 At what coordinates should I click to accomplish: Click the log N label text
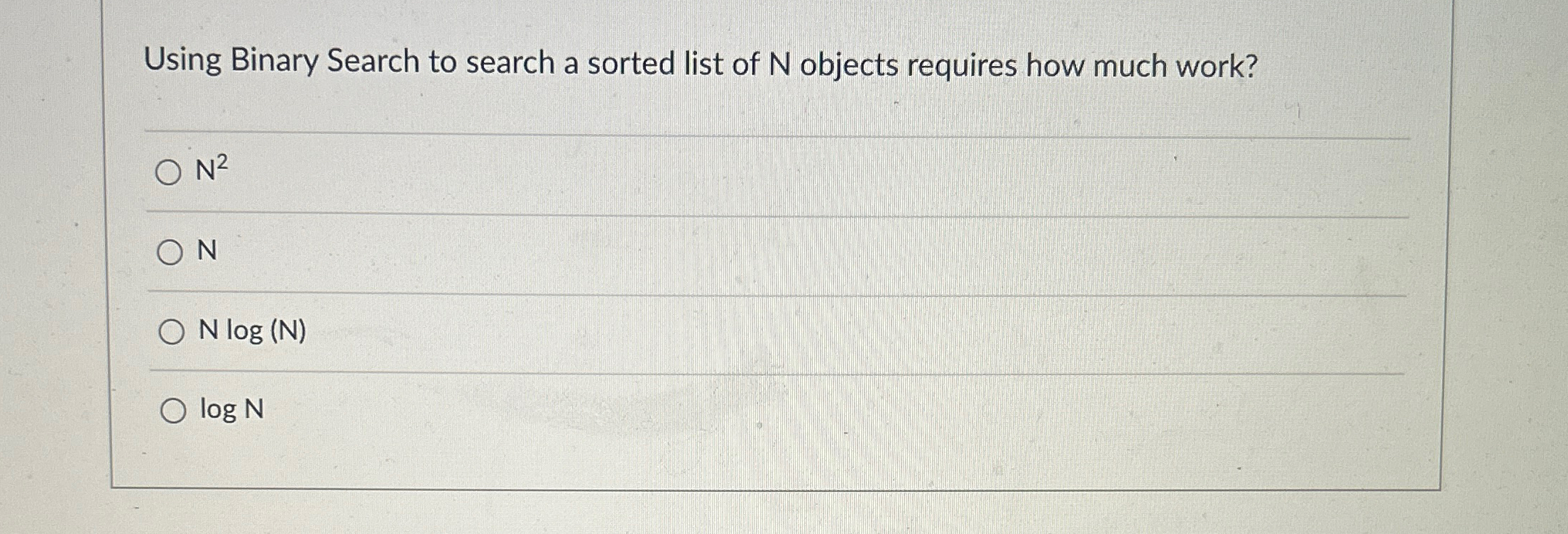click(x=234, y=410)
